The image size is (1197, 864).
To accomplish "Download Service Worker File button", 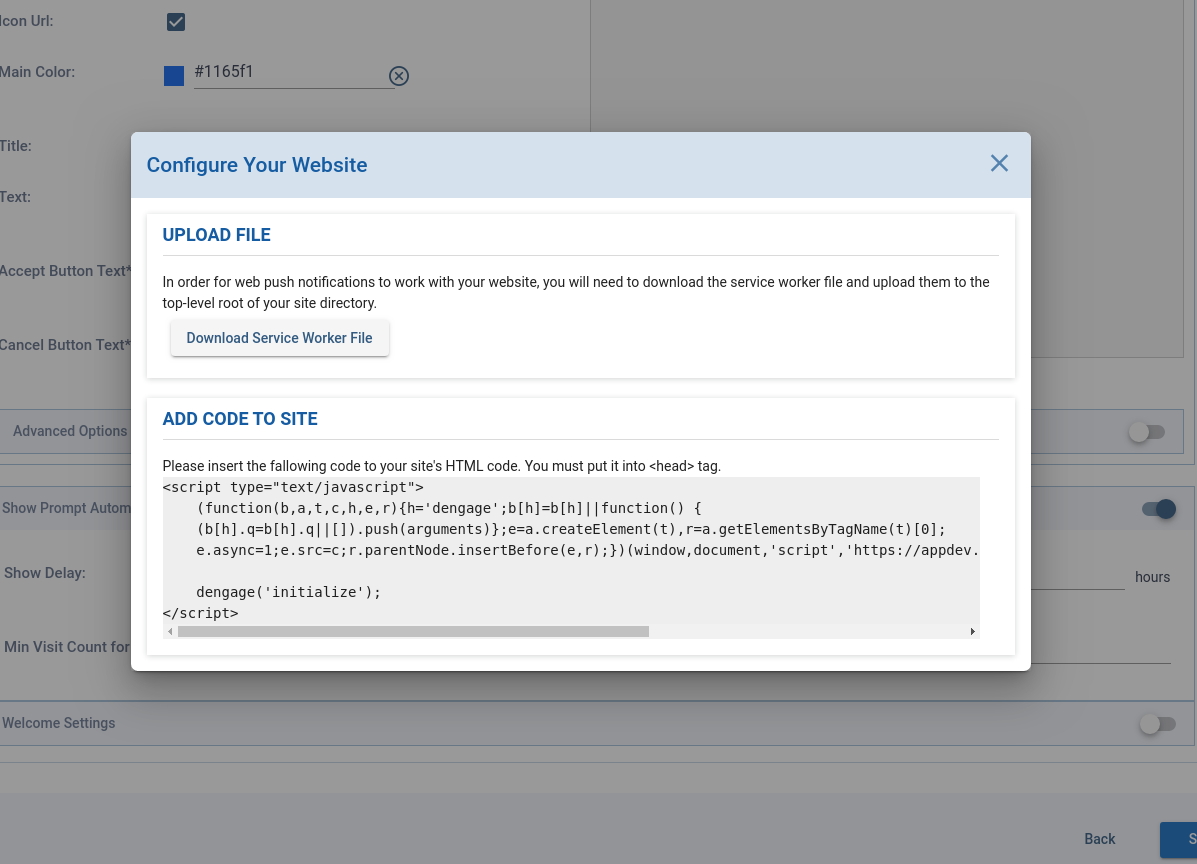I will [x=279, y=338].
